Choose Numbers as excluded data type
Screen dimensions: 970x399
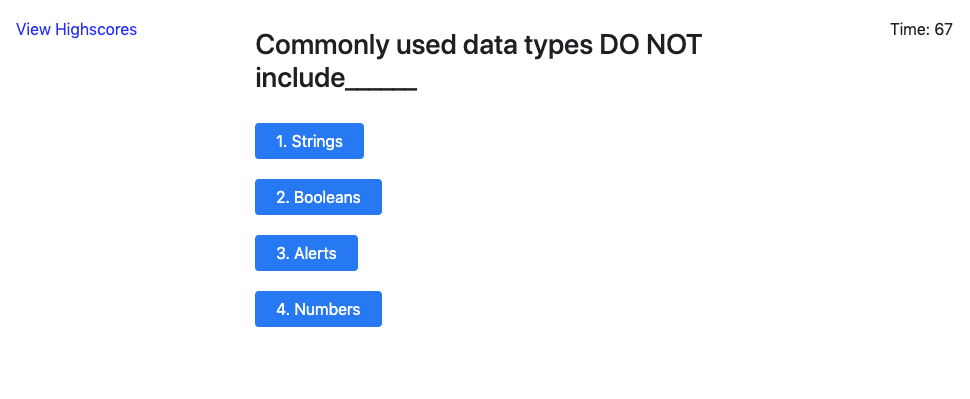click(x=318, y=309)
